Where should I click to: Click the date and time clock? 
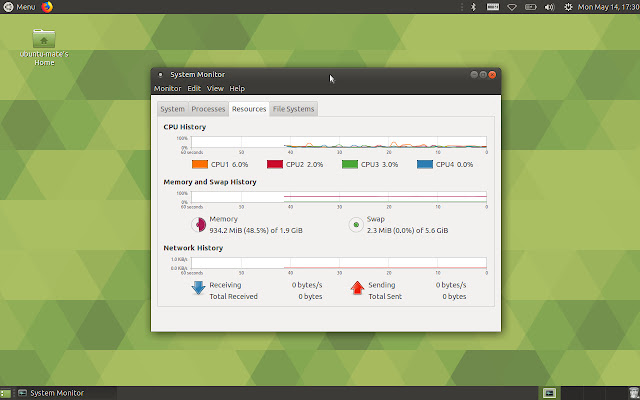(x=609, y=7)
